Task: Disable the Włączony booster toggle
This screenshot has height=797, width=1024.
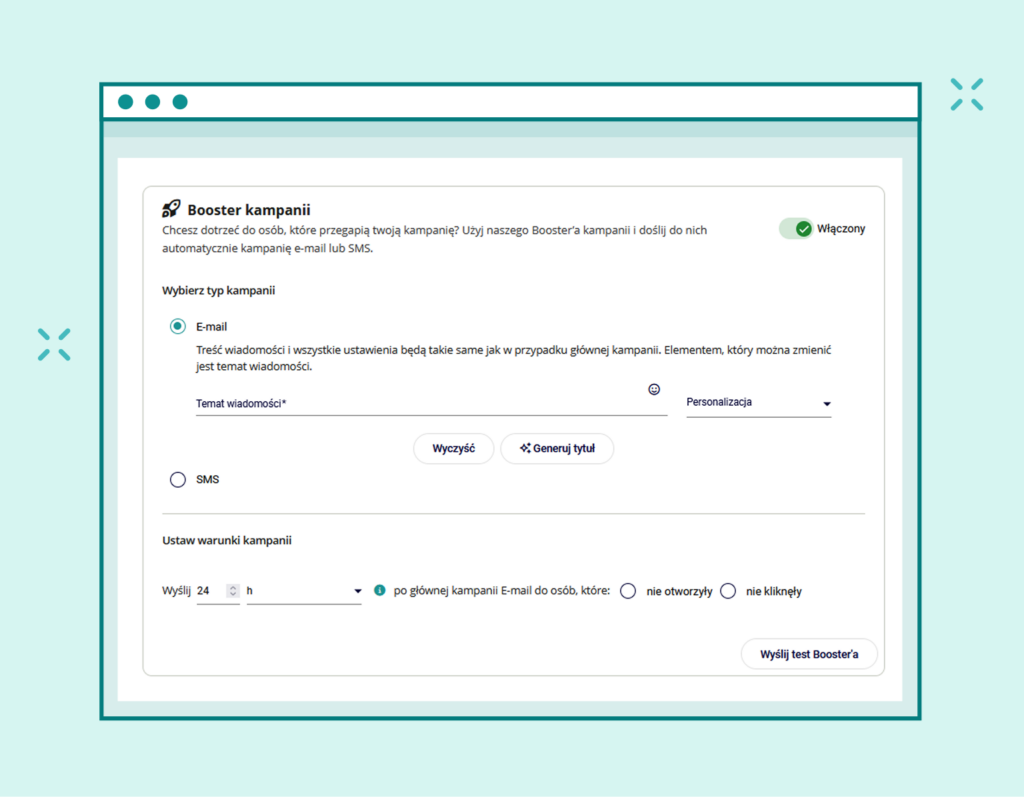Action: tap(797, 229)
